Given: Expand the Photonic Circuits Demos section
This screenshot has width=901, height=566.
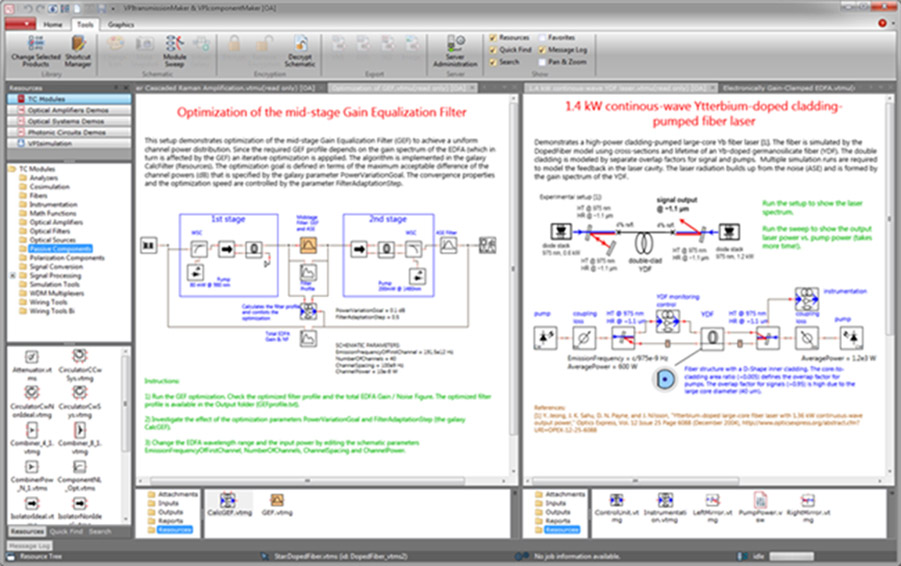Looking at the screenshot, I should click(x=65, y=132).
